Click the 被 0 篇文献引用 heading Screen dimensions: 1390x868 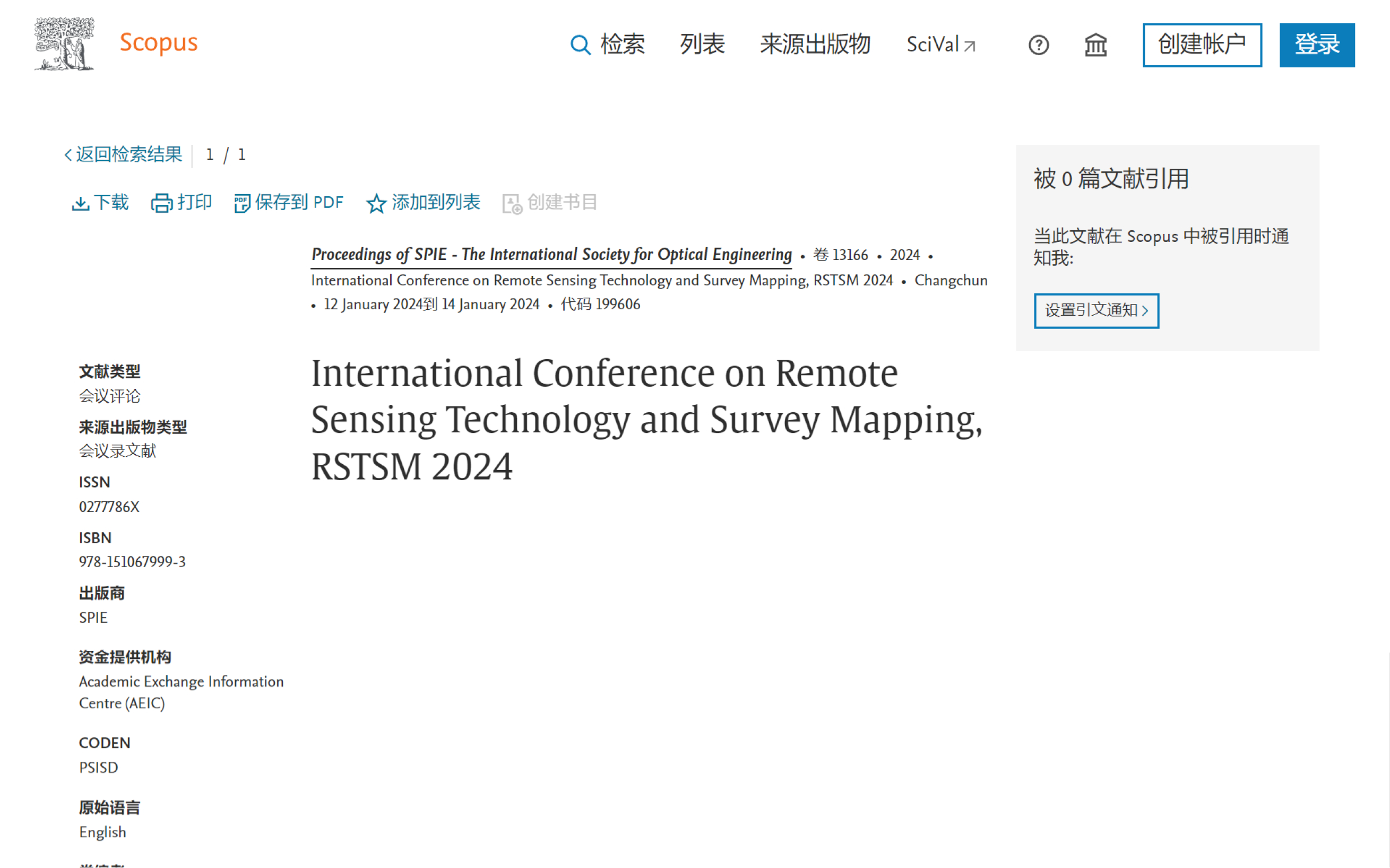pyautogui.click(x=1111, y=179)
